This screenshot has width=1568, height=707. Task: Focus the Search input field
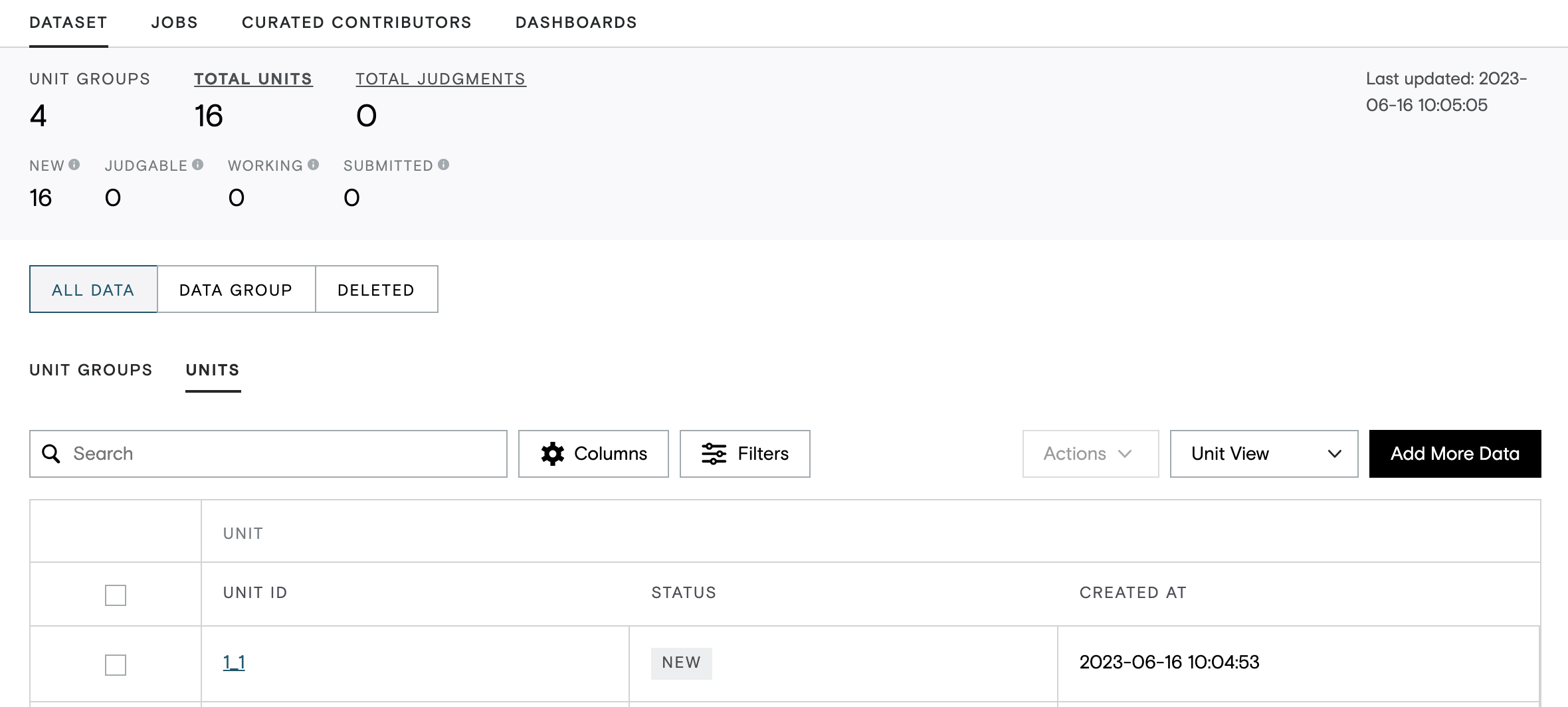click(x=268, y=454)
